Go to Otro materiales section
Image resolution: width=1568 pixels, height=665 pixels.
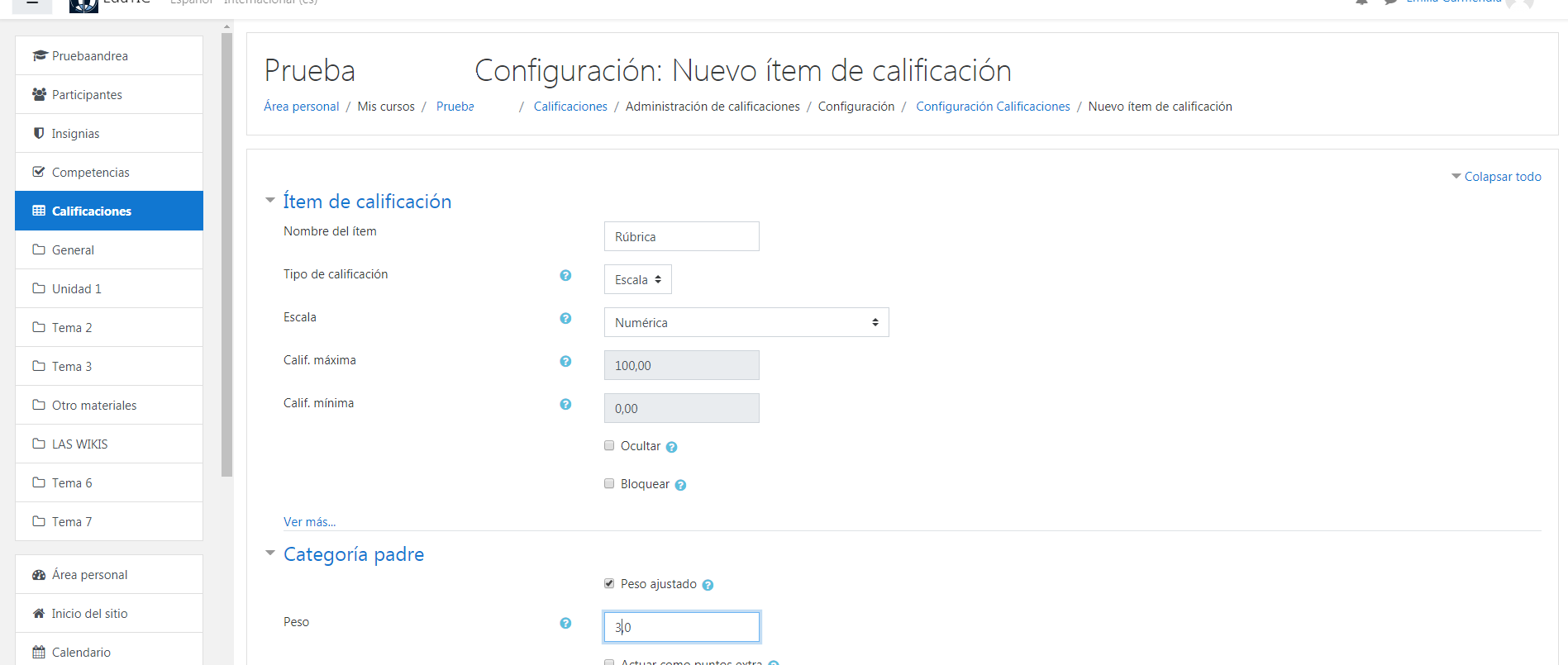coord(109,405)
